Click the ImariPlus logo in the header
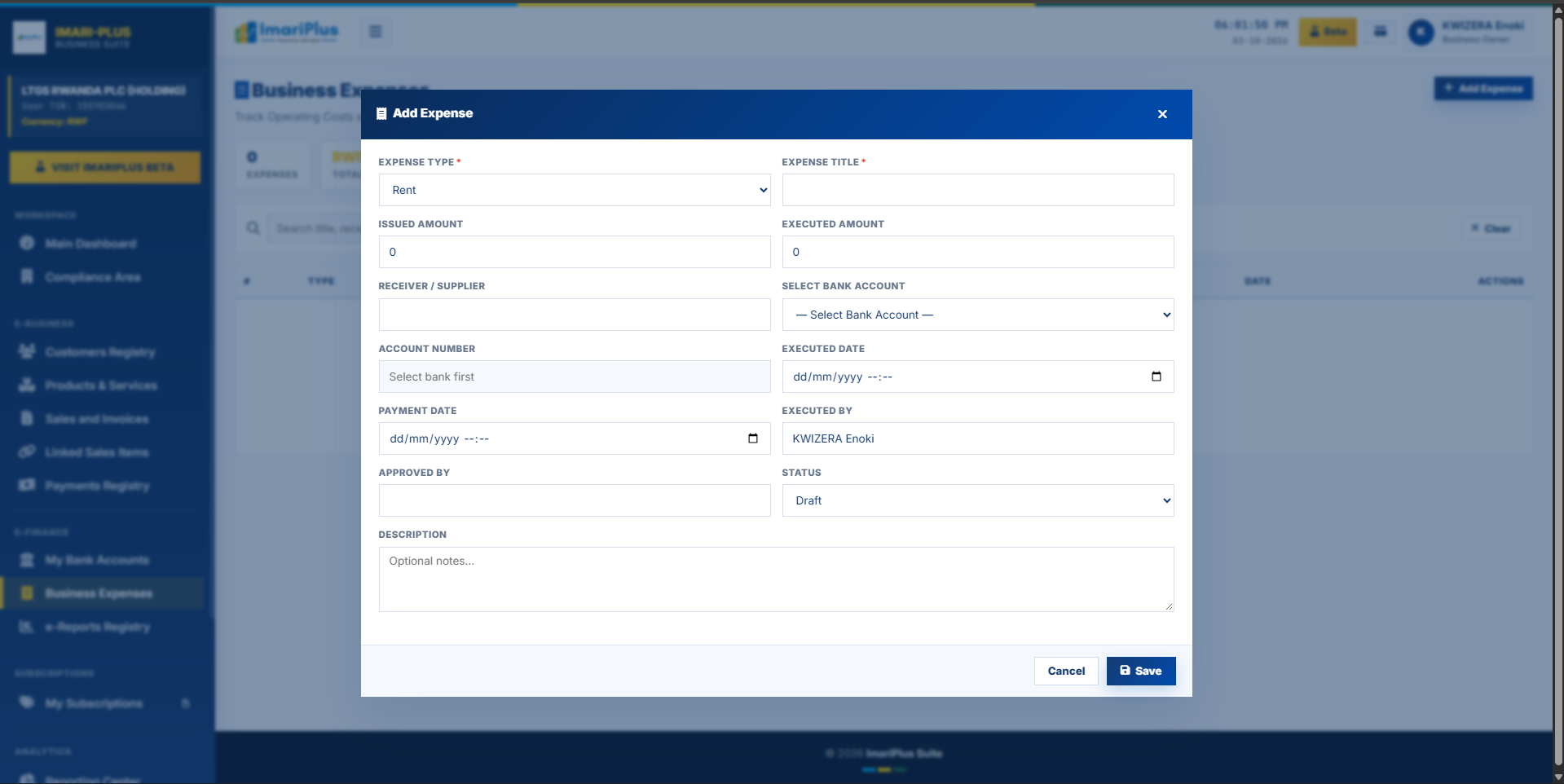This screenshot has width=1564, height=784. (x=287, y=32)
